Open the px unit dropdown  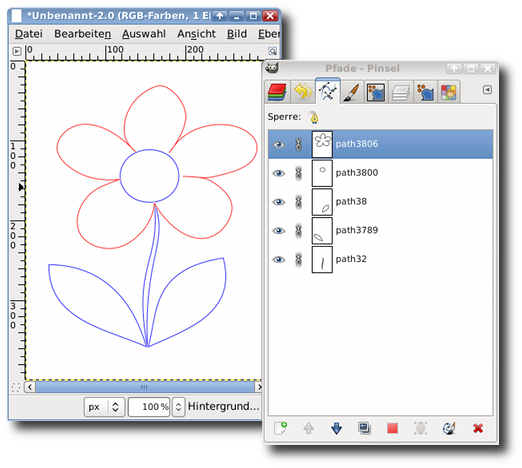coord(105,407)
